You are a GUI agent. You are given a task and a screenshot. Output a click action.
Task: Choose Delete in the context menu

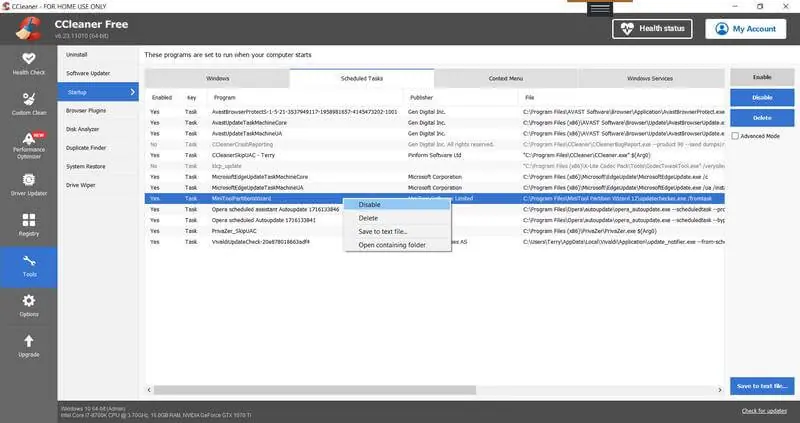[x=397, y=218]
